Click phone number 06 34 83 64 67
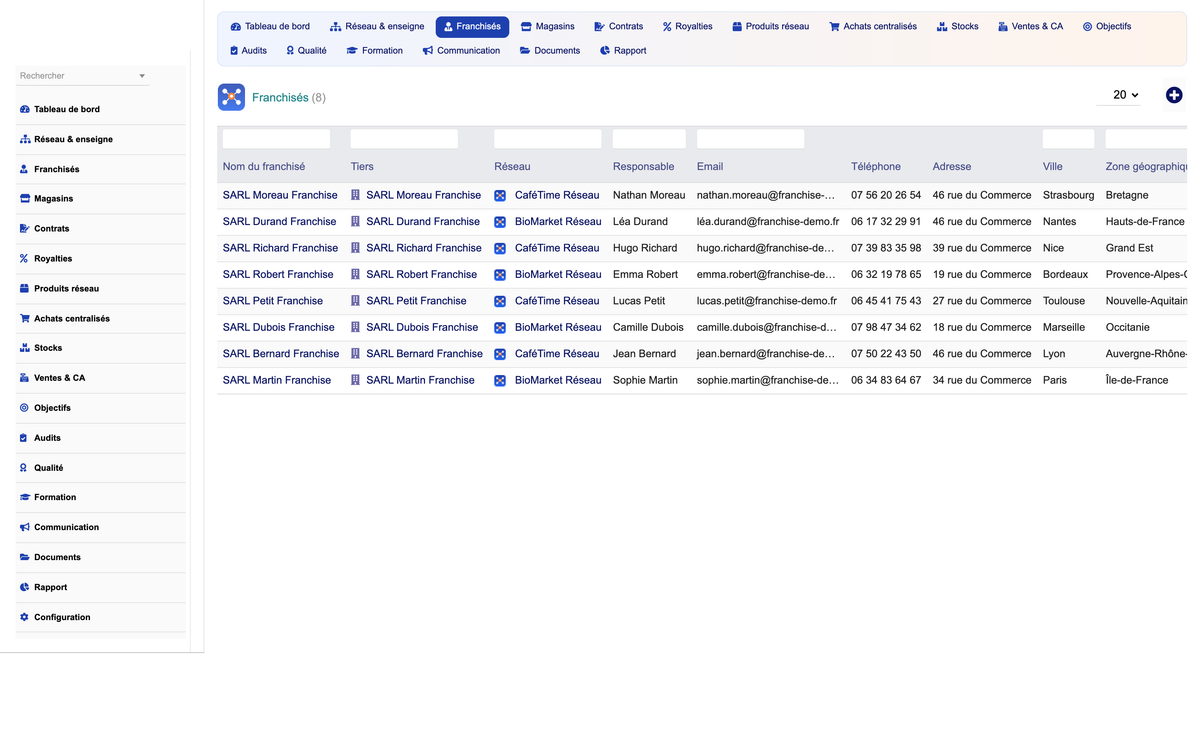1200x743 pixels. tap(886, 380)
